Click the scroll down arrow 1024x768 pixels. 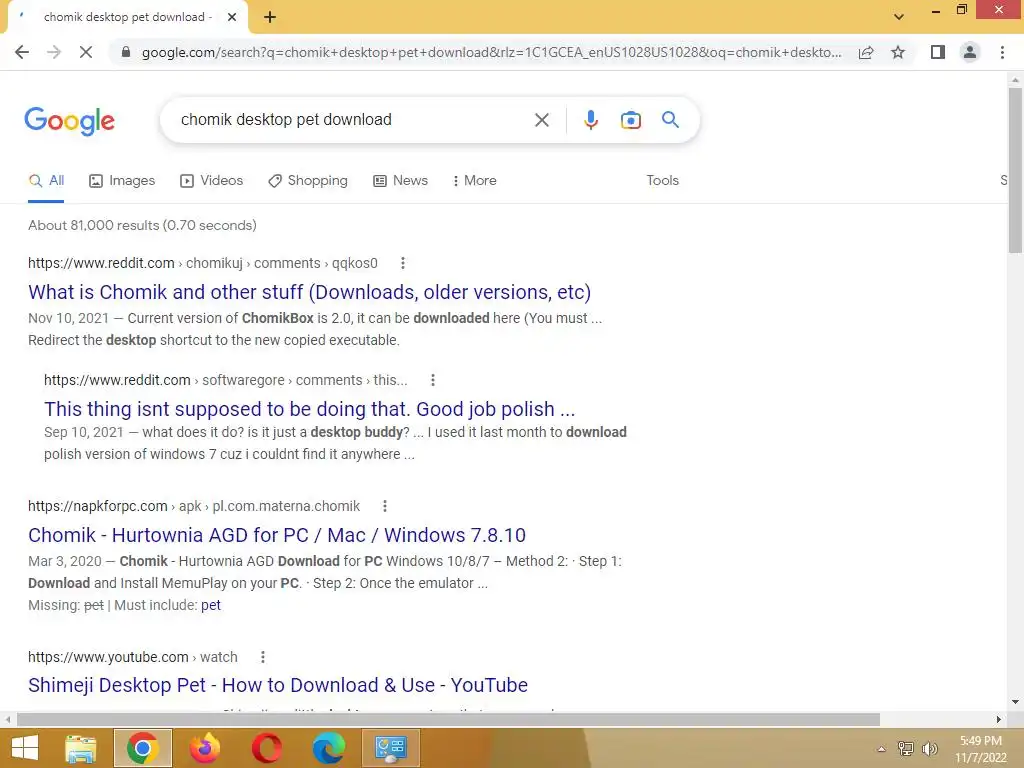coord(1015,702)
